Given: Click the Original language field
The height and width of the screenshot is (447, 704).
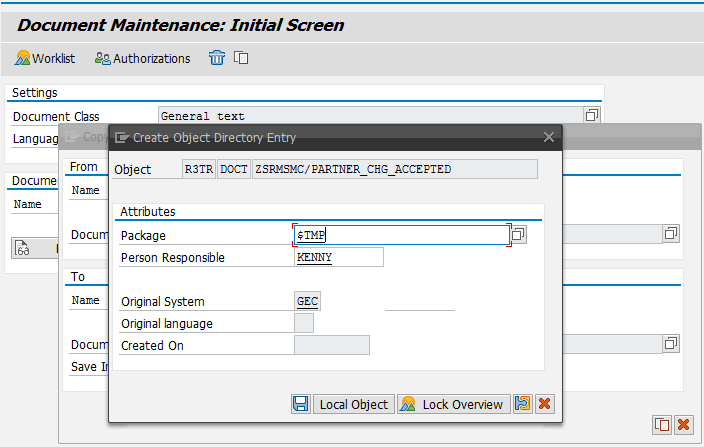Looking at the screenshot, I should click(x=304, y=323).
